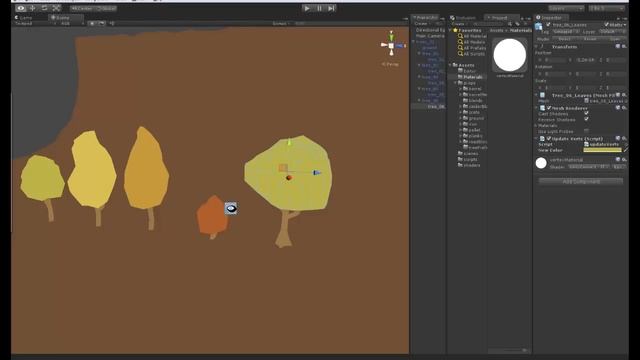Screen dimensions: 640x360
Task: Open the Layers dropdown
Action: 566,8
